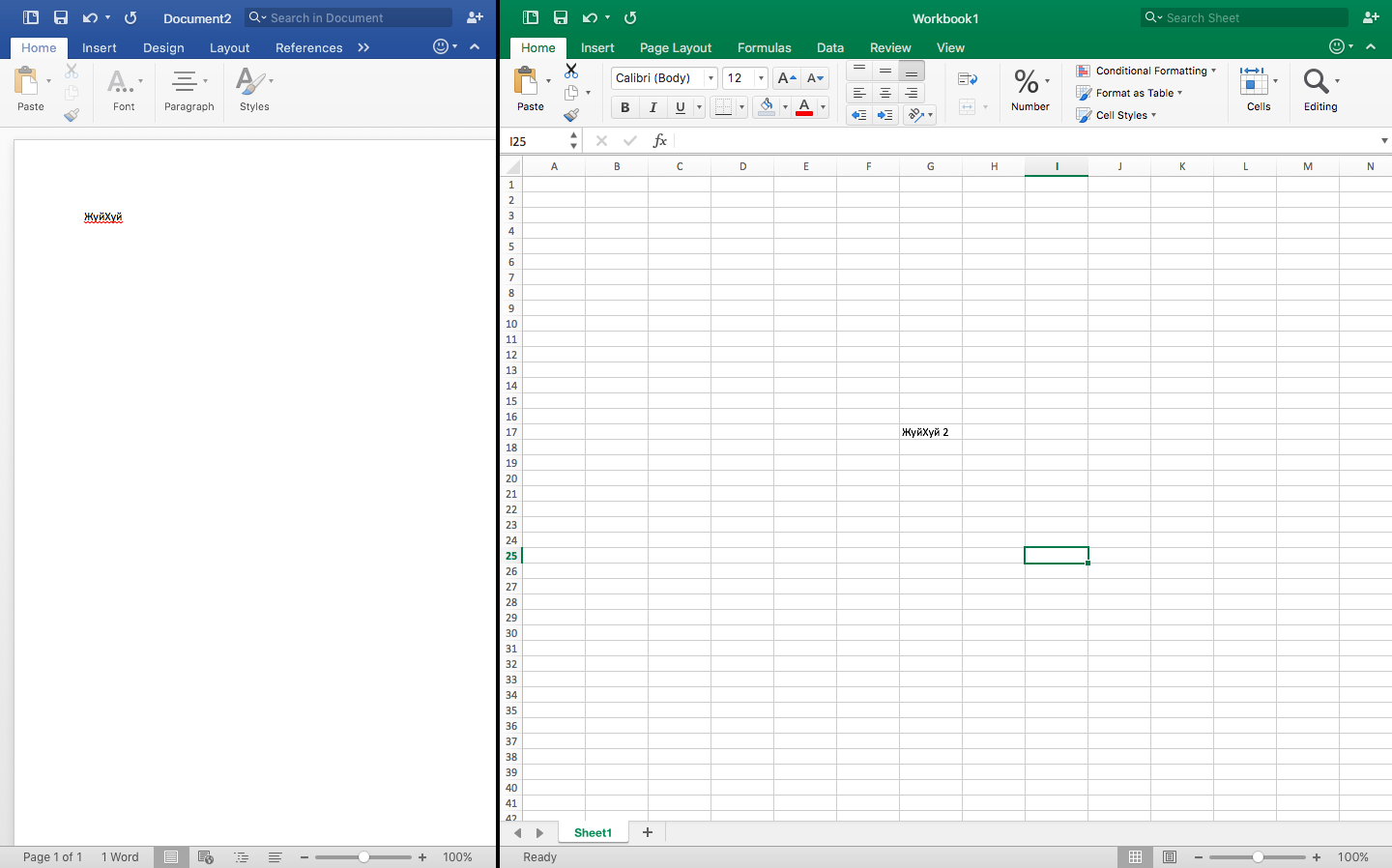Screen dimensions: 1392x868
Task: Decrease indent in Excel
Action: [x=858, y=115]
